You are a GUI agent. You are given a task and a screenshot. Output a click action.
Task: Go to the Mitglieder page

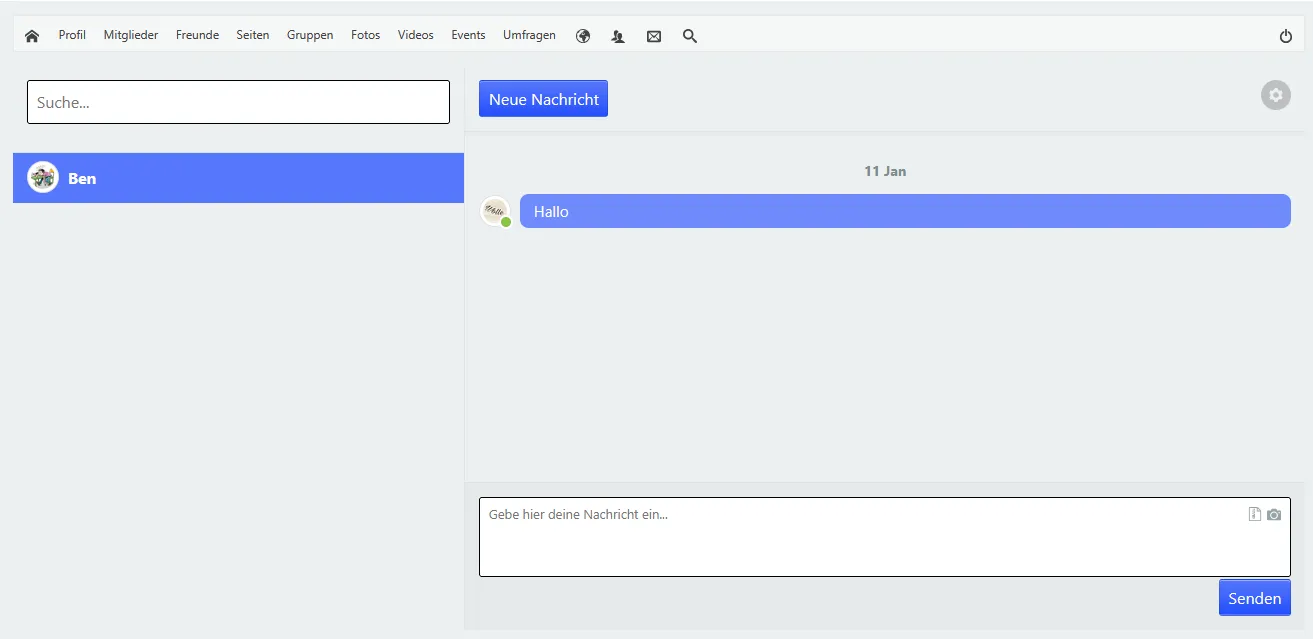[131, 35]
